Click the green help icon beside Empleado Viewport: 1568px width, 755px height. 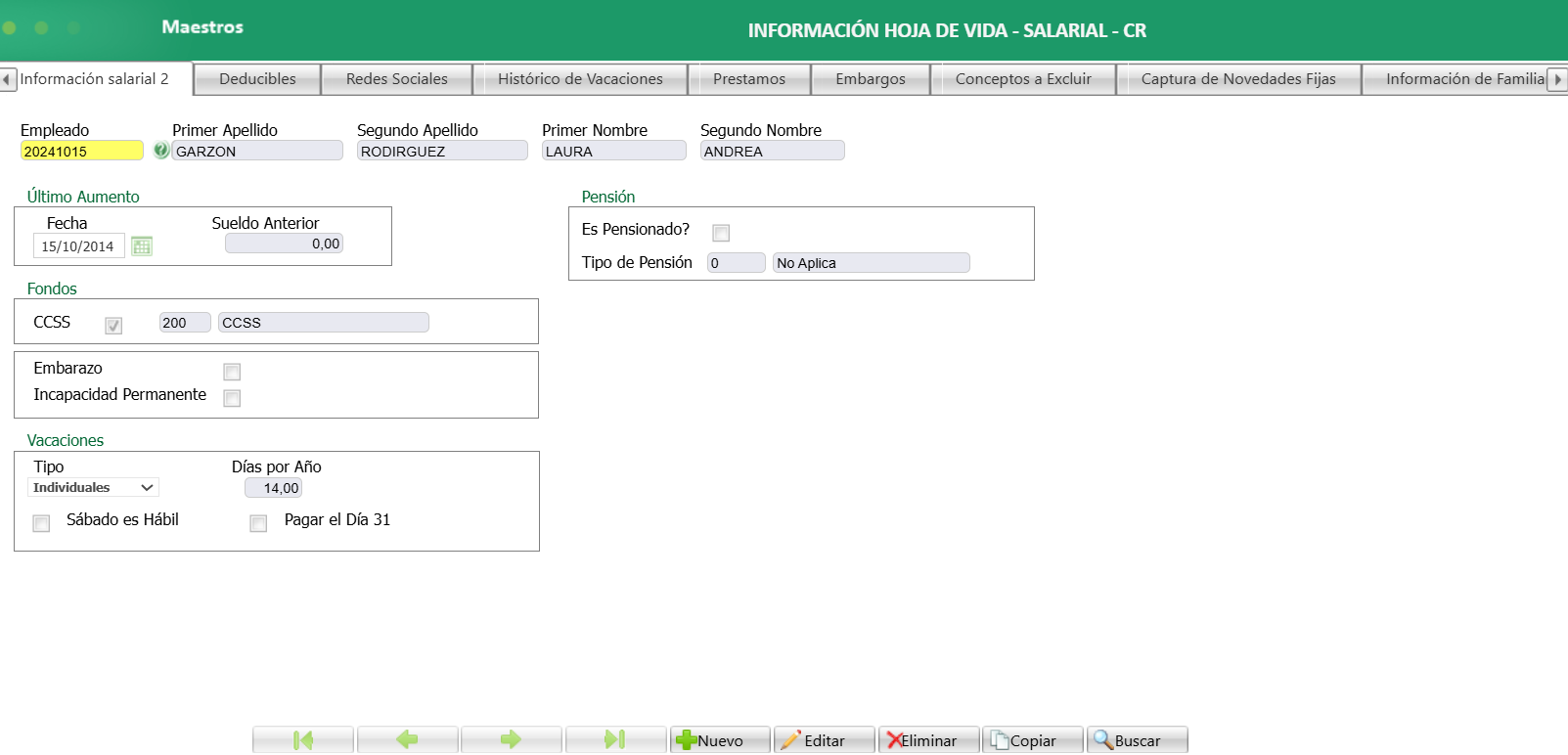coord(161,151)
